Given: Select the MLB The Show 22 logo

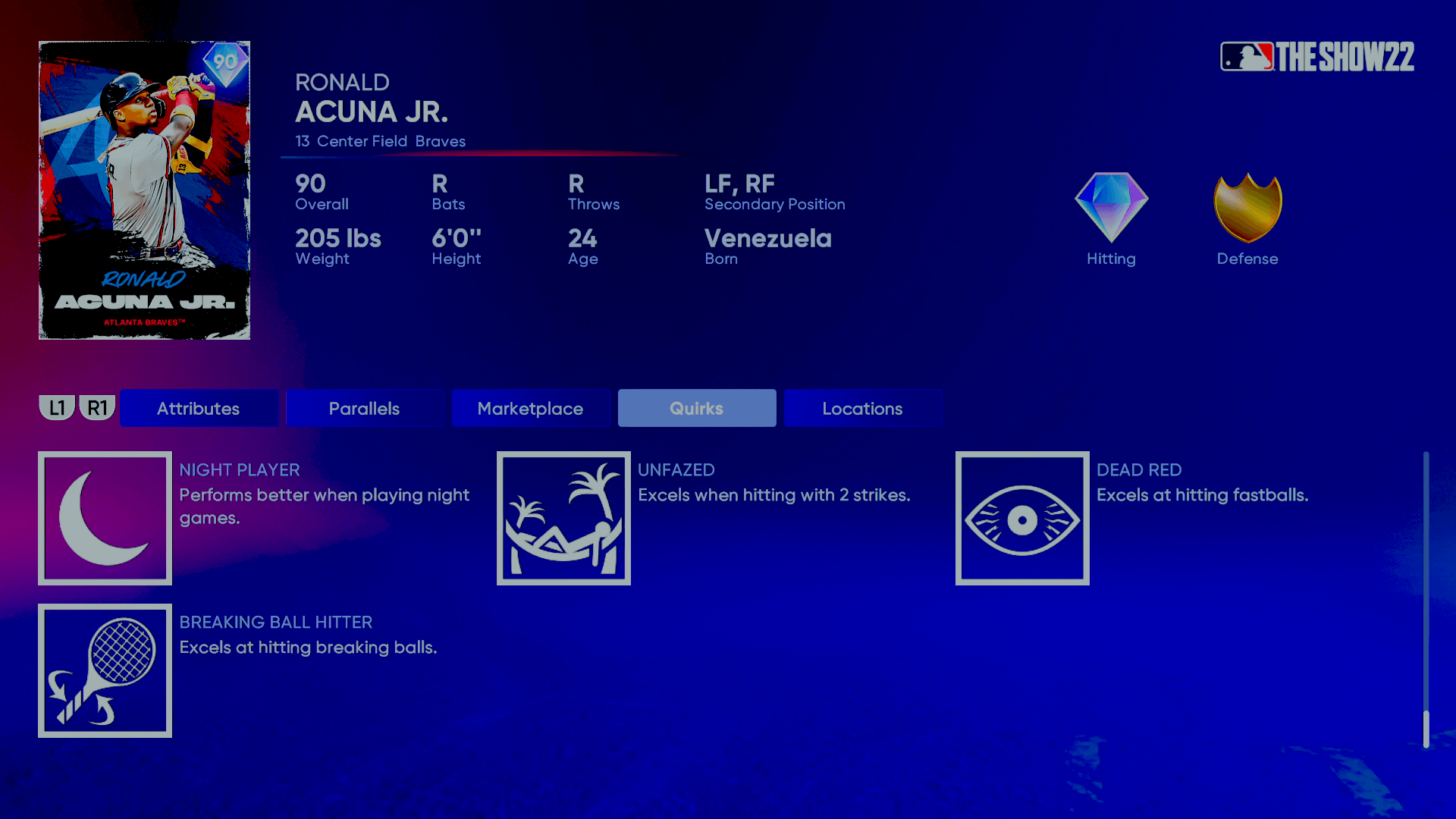Looking at the screenshot, I should (x=1318, y=55).
